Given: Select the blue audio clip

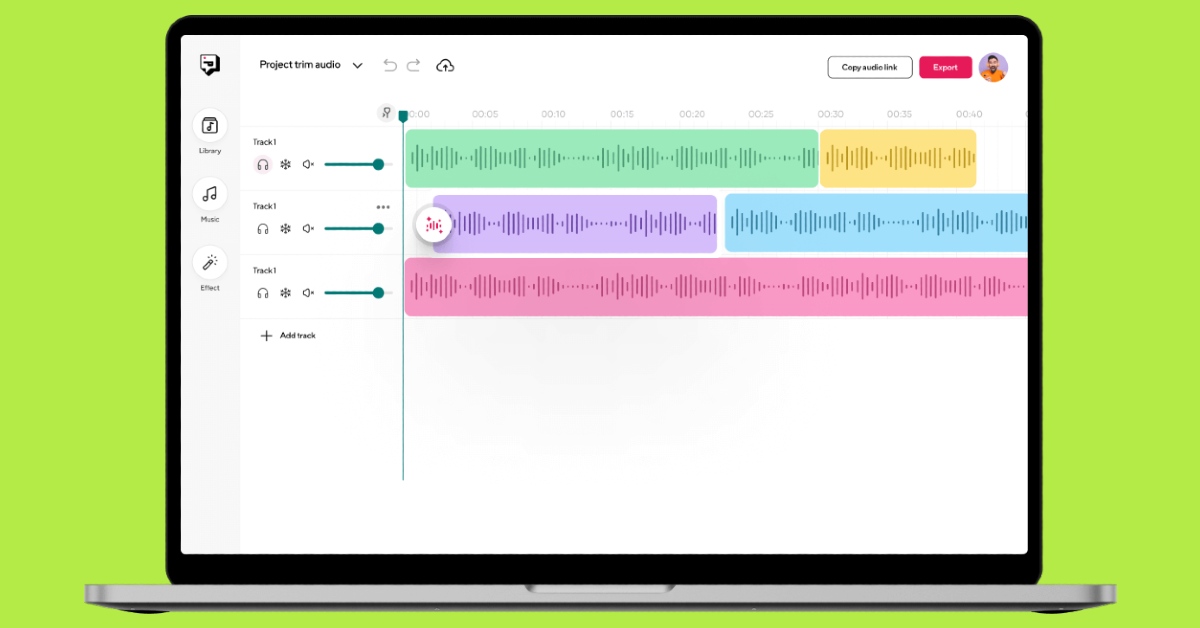Looking at the screenshot, I should [x=876, y=224].
